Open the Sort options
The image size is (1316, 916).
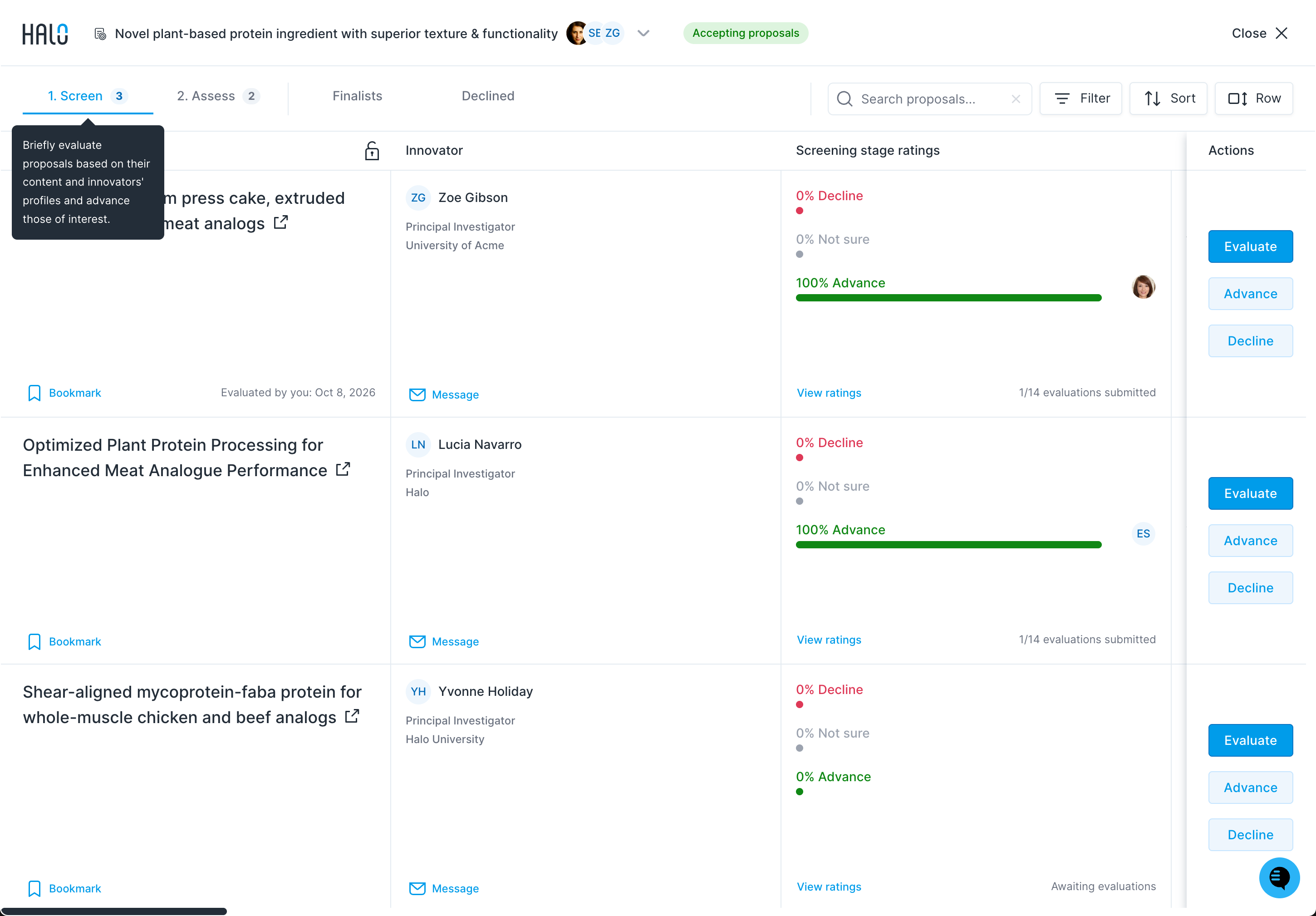[x=1168, y=98]
